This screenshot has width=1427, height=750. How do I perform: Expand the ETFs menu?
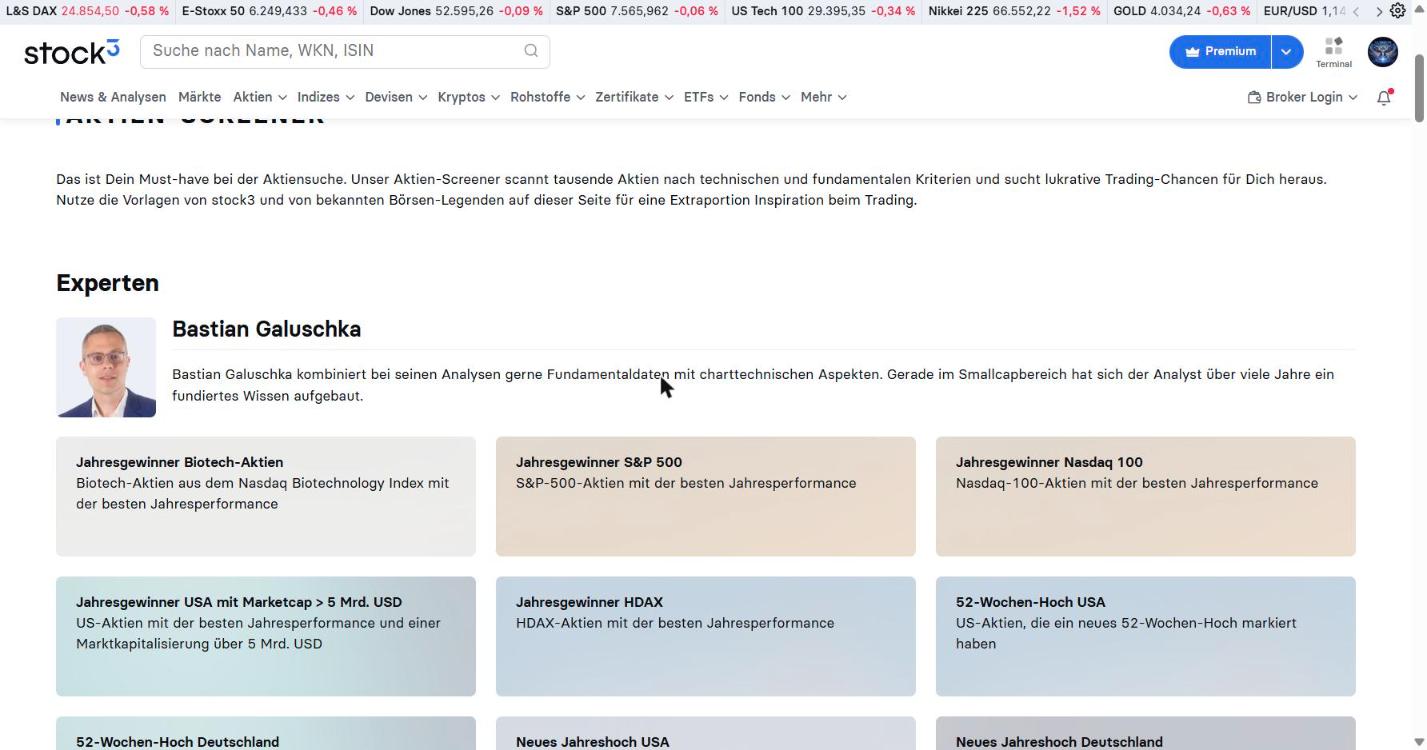point(706,97)
